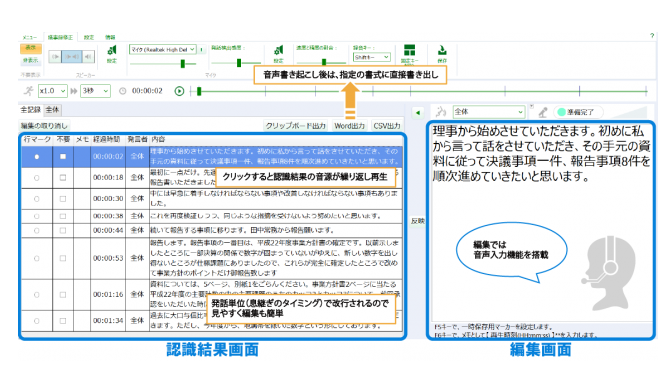Click the CSV出力 button
The height and width of the screenshot is (369, 671).
[x=387, y=126]
